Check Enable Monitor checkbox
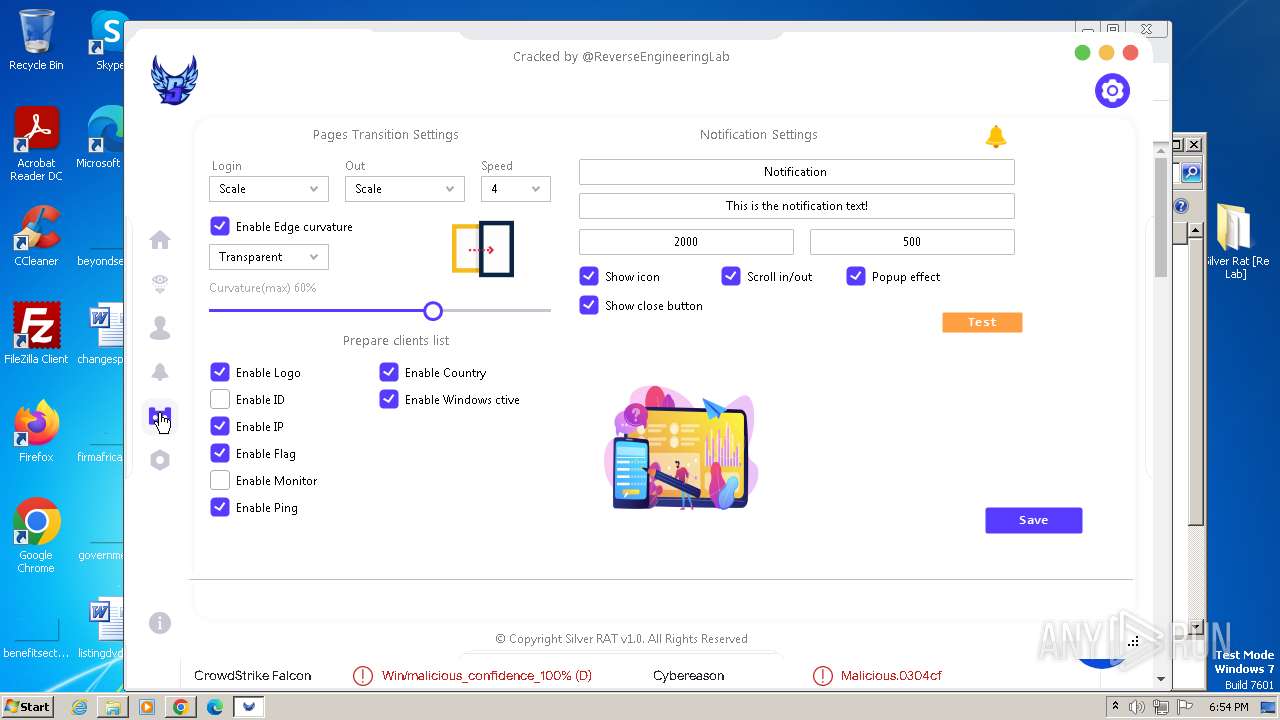 (220, 480)
